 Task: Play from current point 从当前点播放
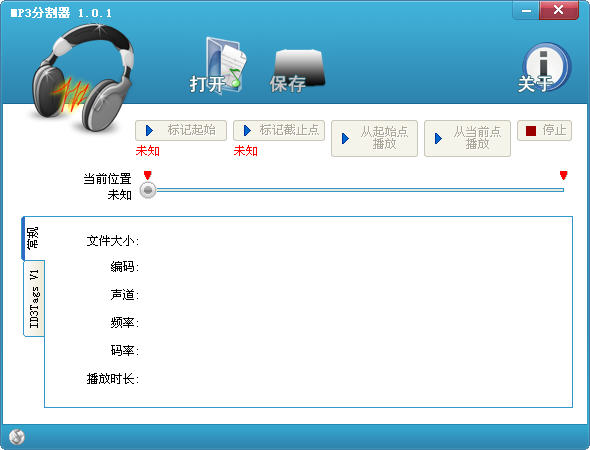467,138
